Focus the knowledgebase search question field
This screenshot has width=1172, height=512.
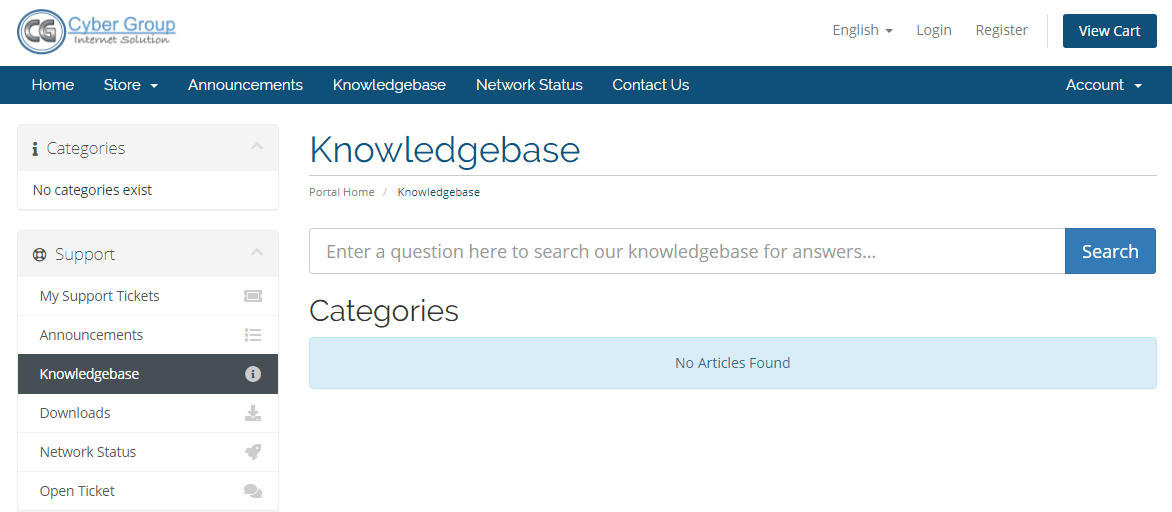(x=687, y=251)
